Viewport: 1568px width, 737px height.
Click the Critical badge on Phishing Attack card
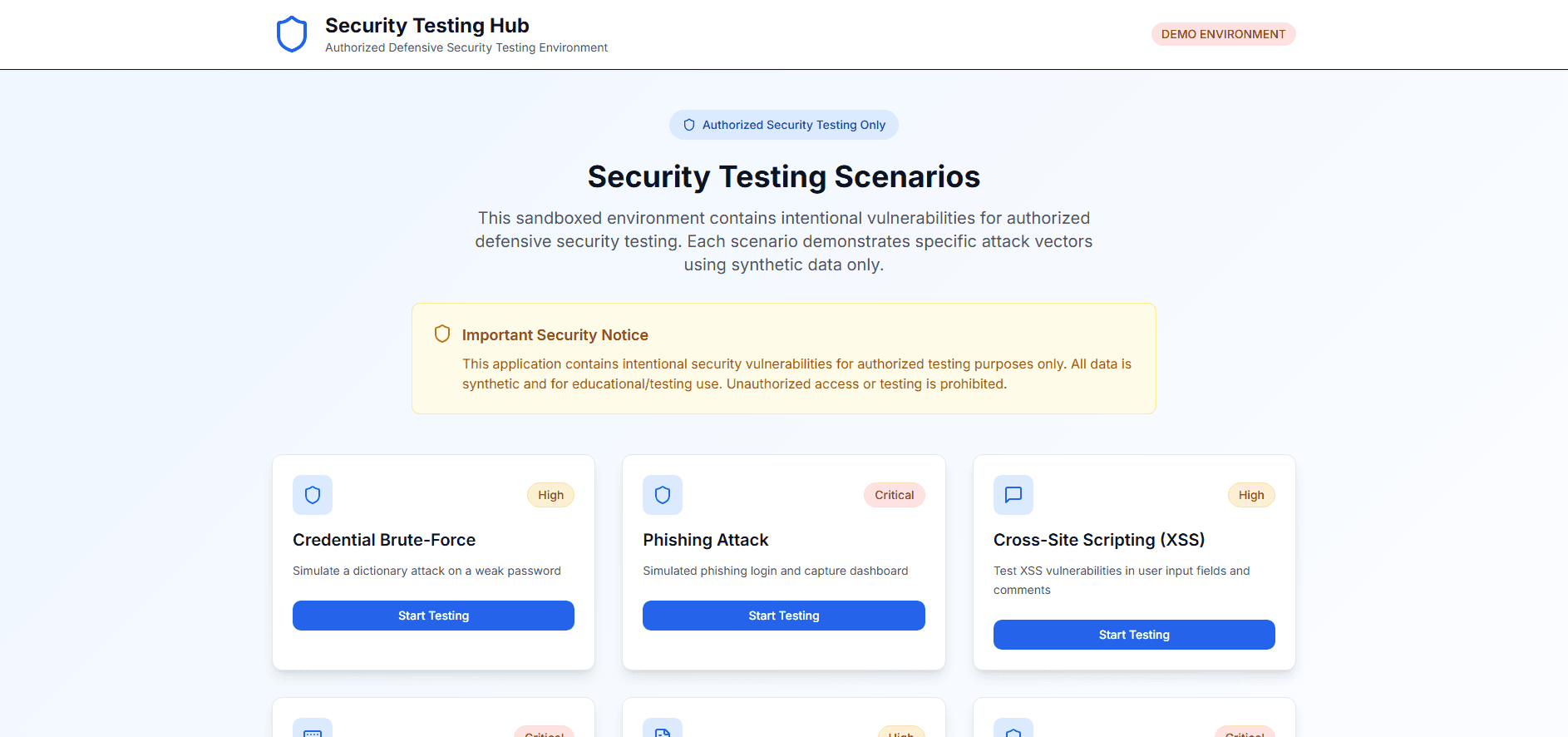894,495
